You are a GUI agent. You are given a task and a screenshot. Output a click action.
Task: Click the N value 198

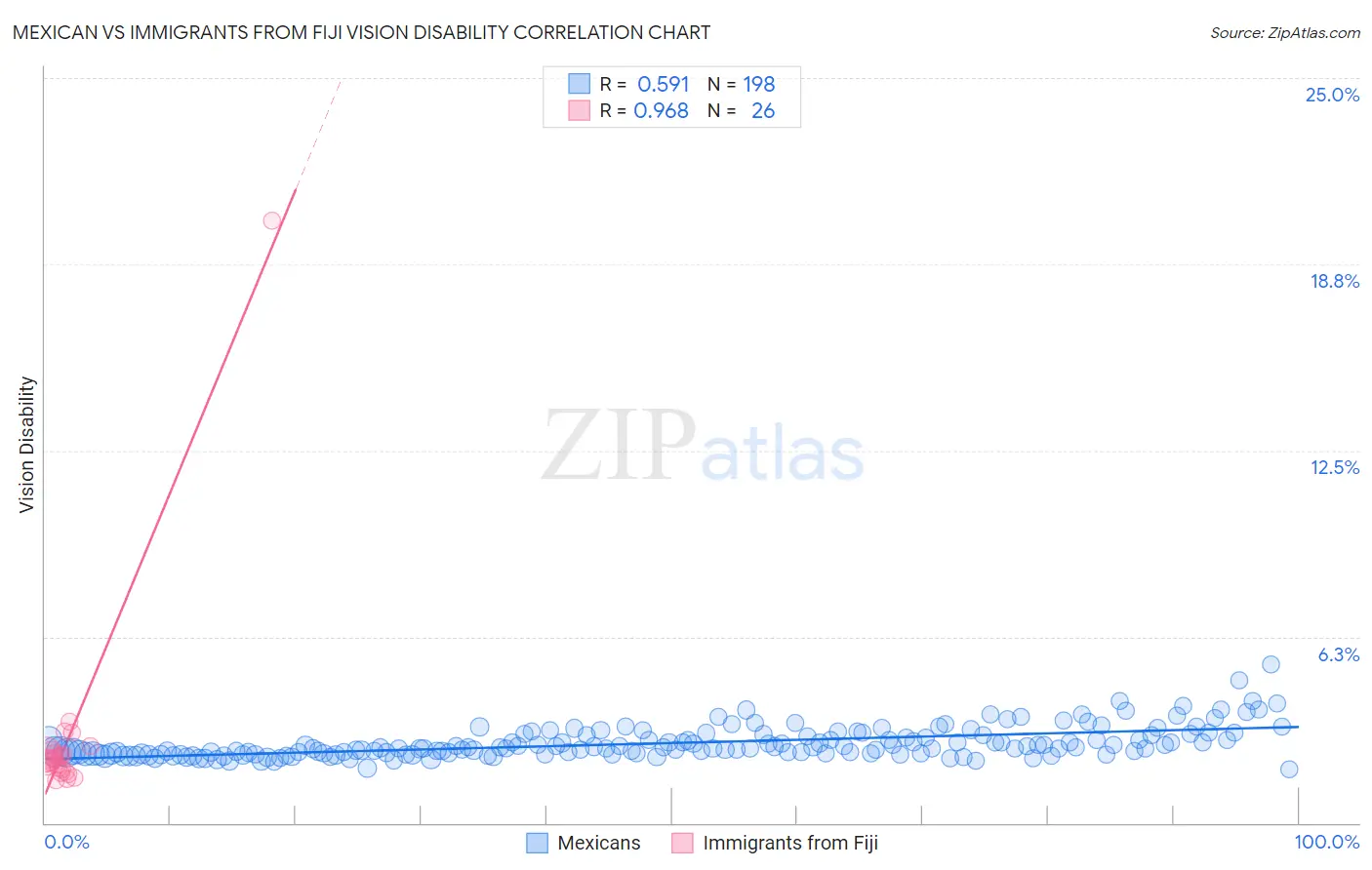coord(759,84)
